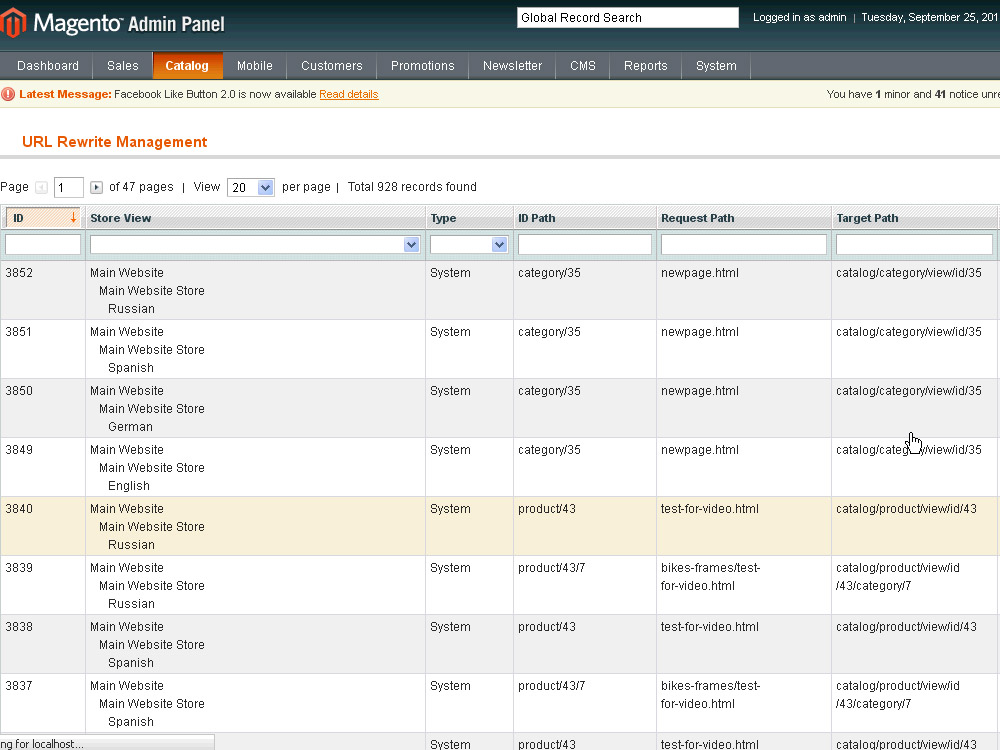The width and height of the screenshot is (1000, 750).
Task: Sort by Request Path column header
Action: click(698, 218)
